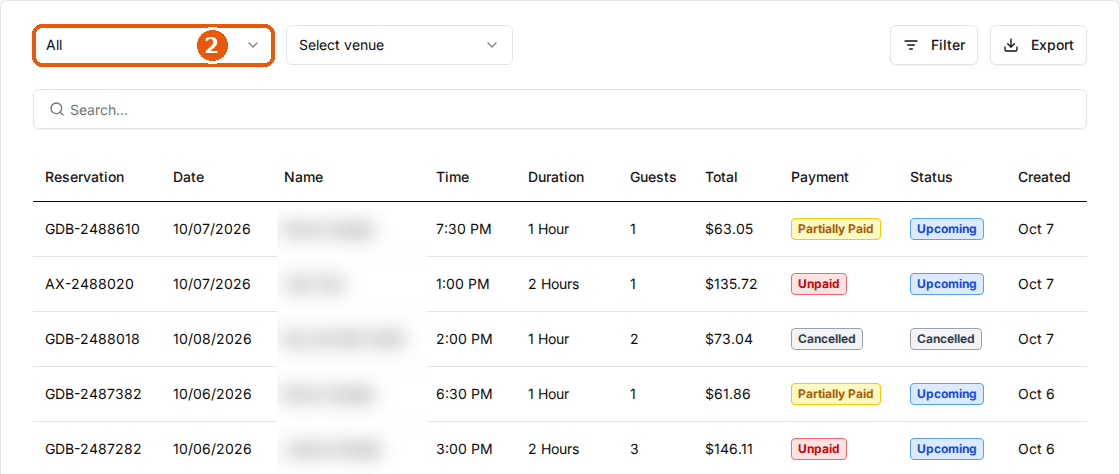Viewport: 1120px width, 474px height.
Task: Click time 3:00 PM
Action: point(464,449)
